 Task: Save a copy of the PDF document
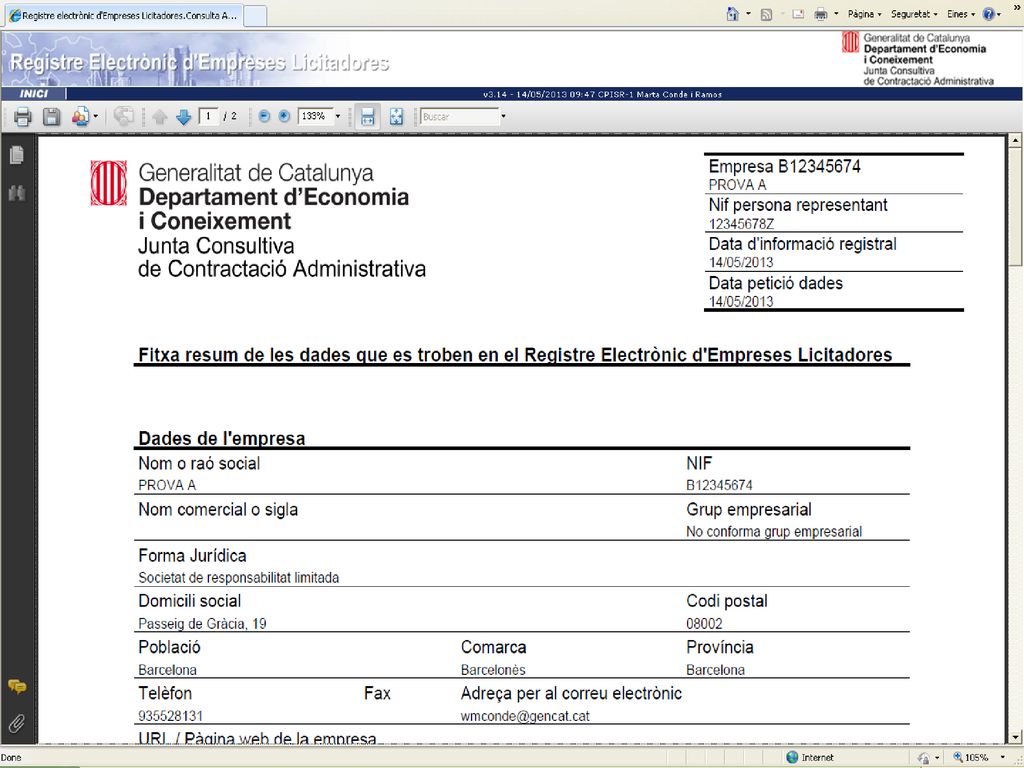click(x=52, y=117)
